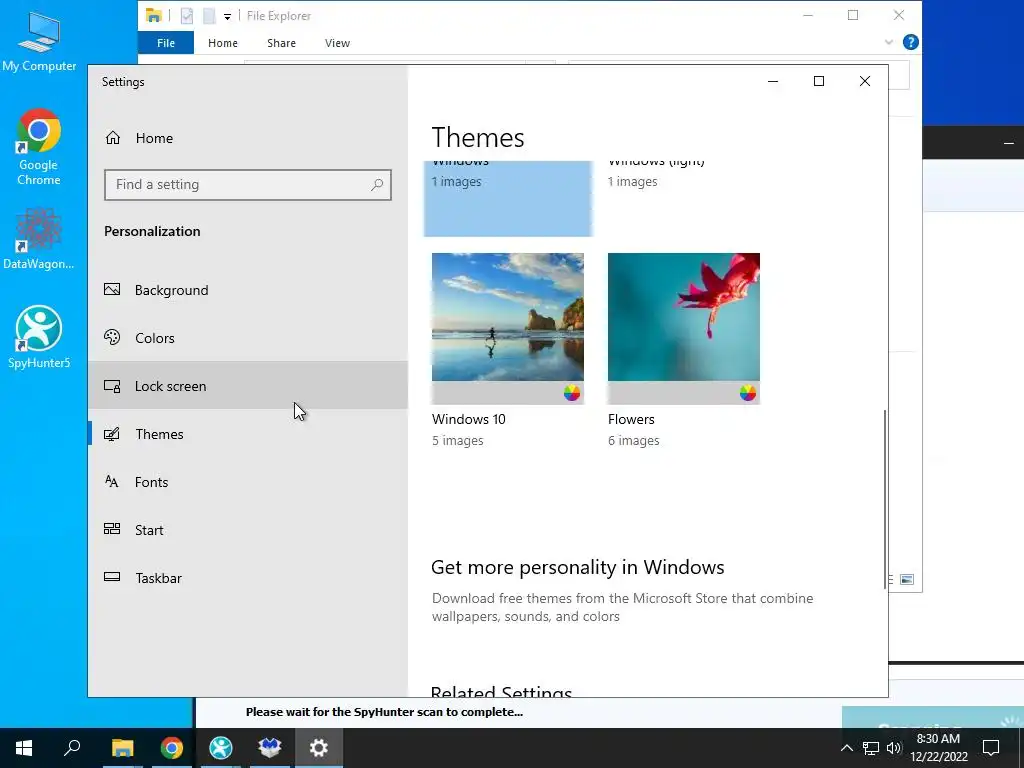Click '5 images' under Windows 10 theme

458,441
